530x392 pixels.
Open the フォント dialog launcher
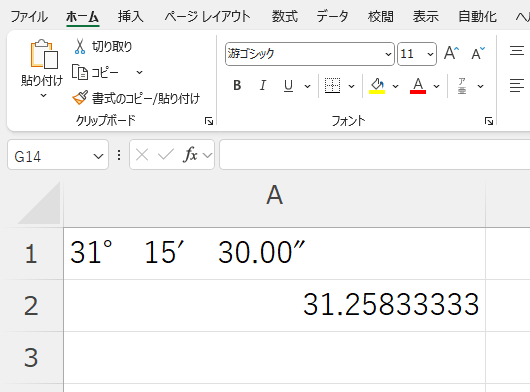(x=488, y=121)
